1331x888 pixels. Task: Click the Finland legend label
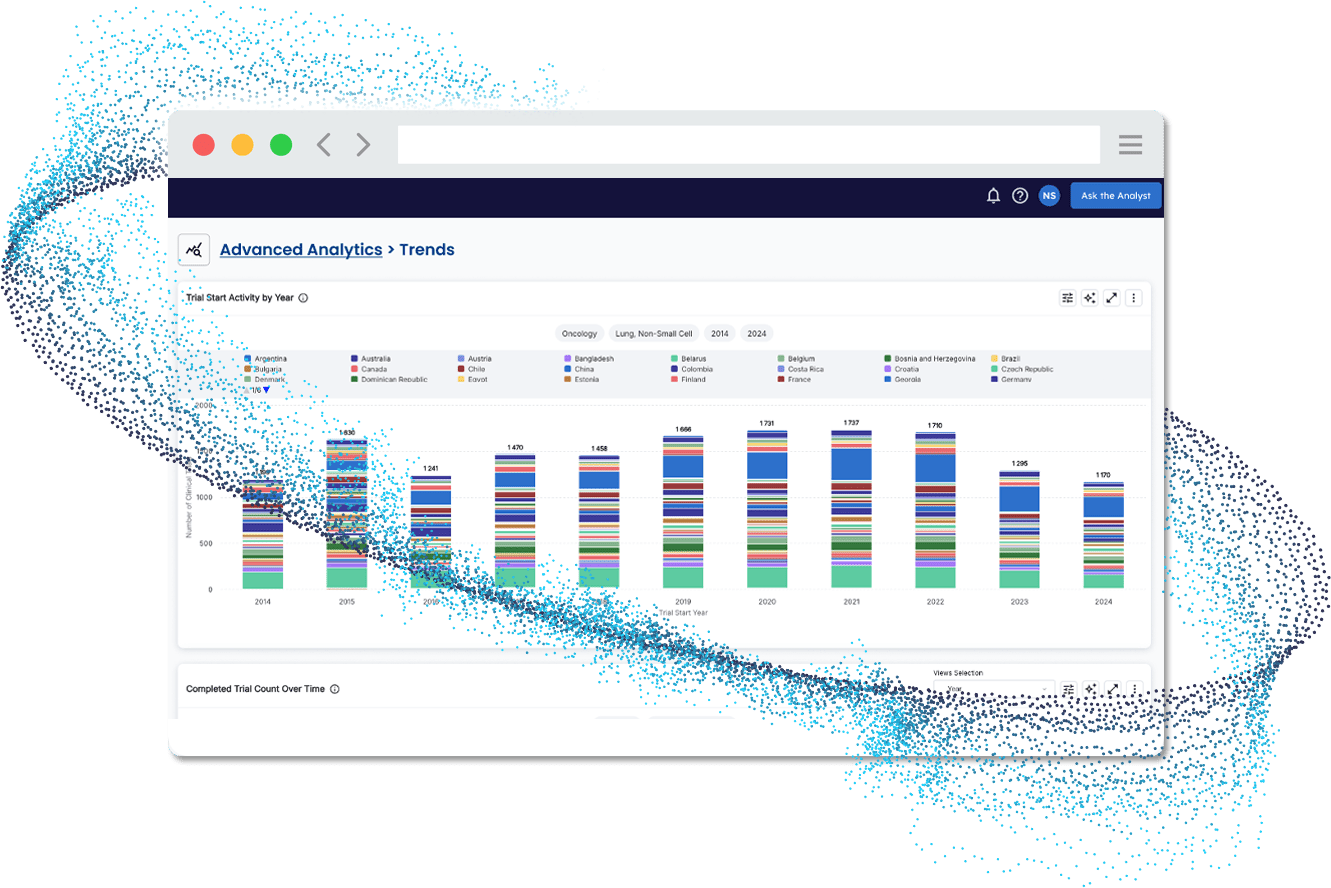[693, 380]
